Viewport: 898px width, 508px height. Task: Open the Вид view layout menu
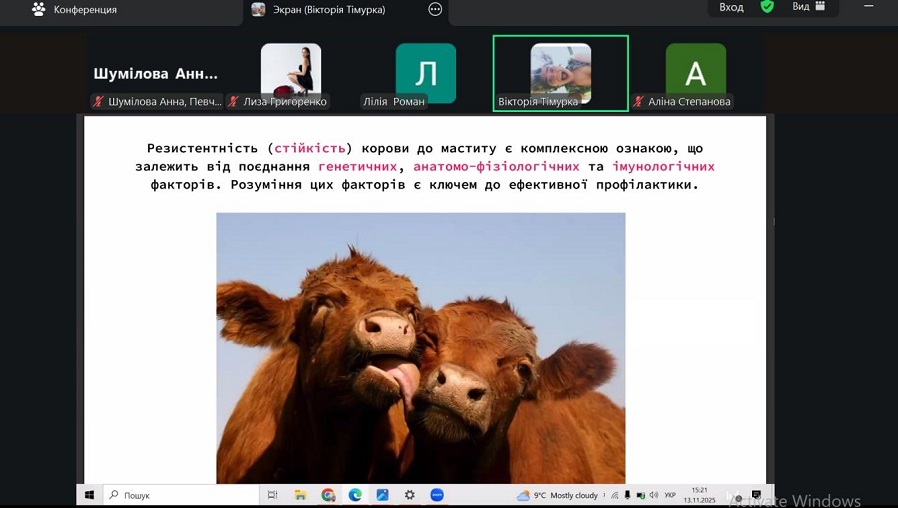[x=808, y=6]
